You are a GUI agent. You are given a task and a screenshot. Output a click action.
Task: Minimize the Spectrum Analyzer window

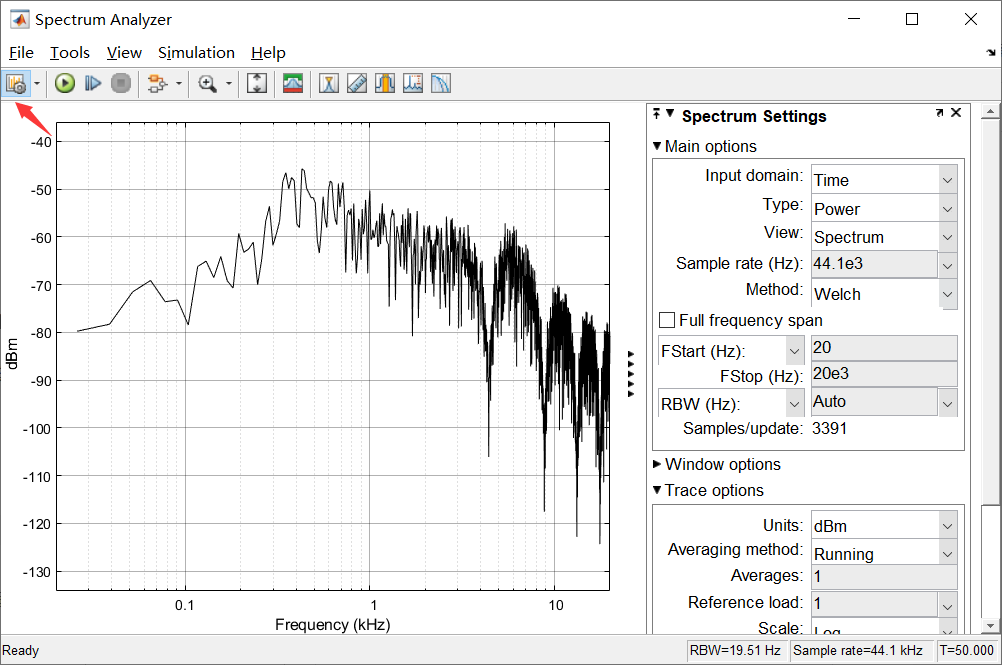pos(854,19)
